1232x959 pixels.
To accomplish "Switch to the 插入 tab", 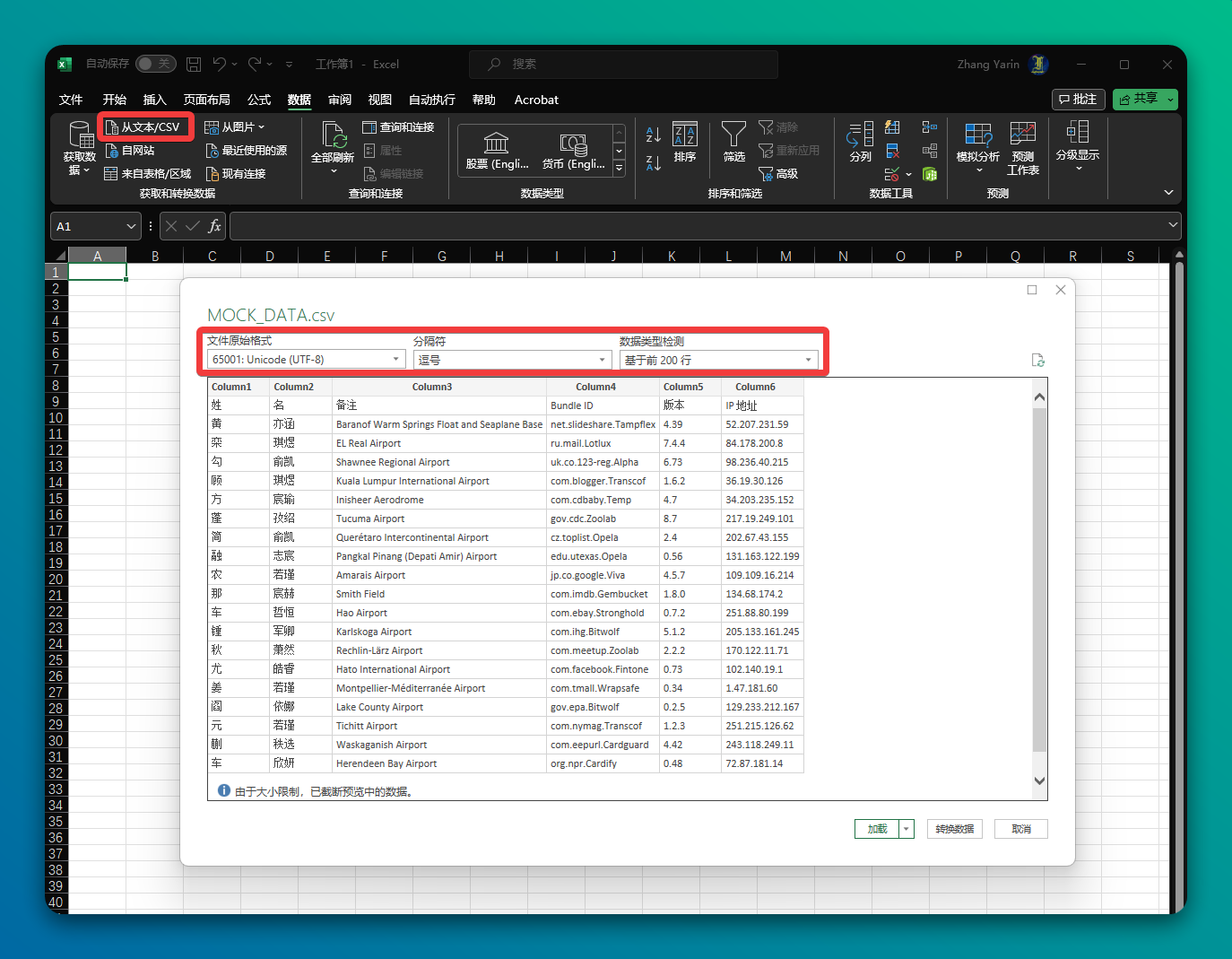I will click(155, 100).
